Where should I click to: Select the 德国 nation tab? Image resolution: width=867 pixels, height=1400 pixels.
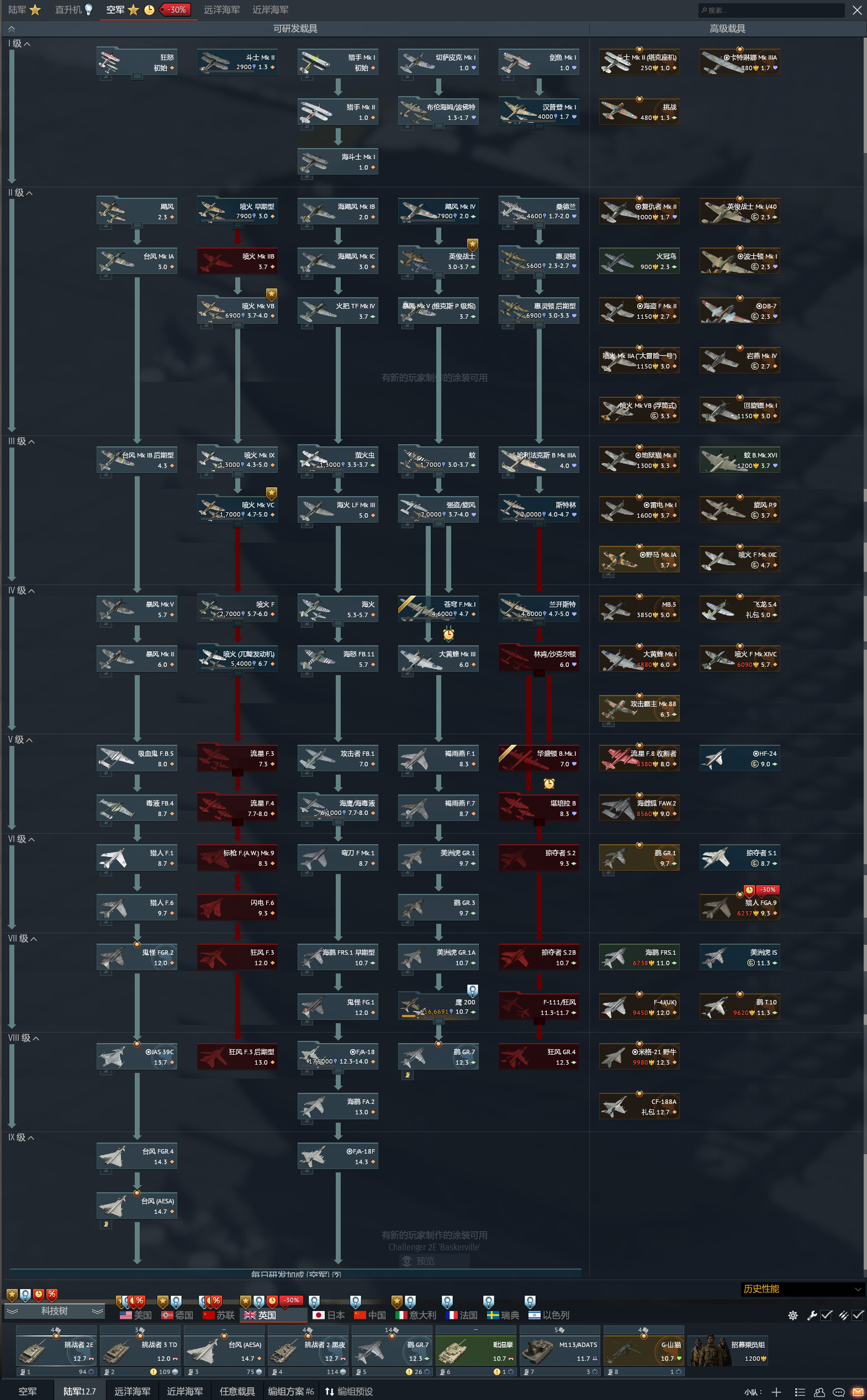[177, 1315]
